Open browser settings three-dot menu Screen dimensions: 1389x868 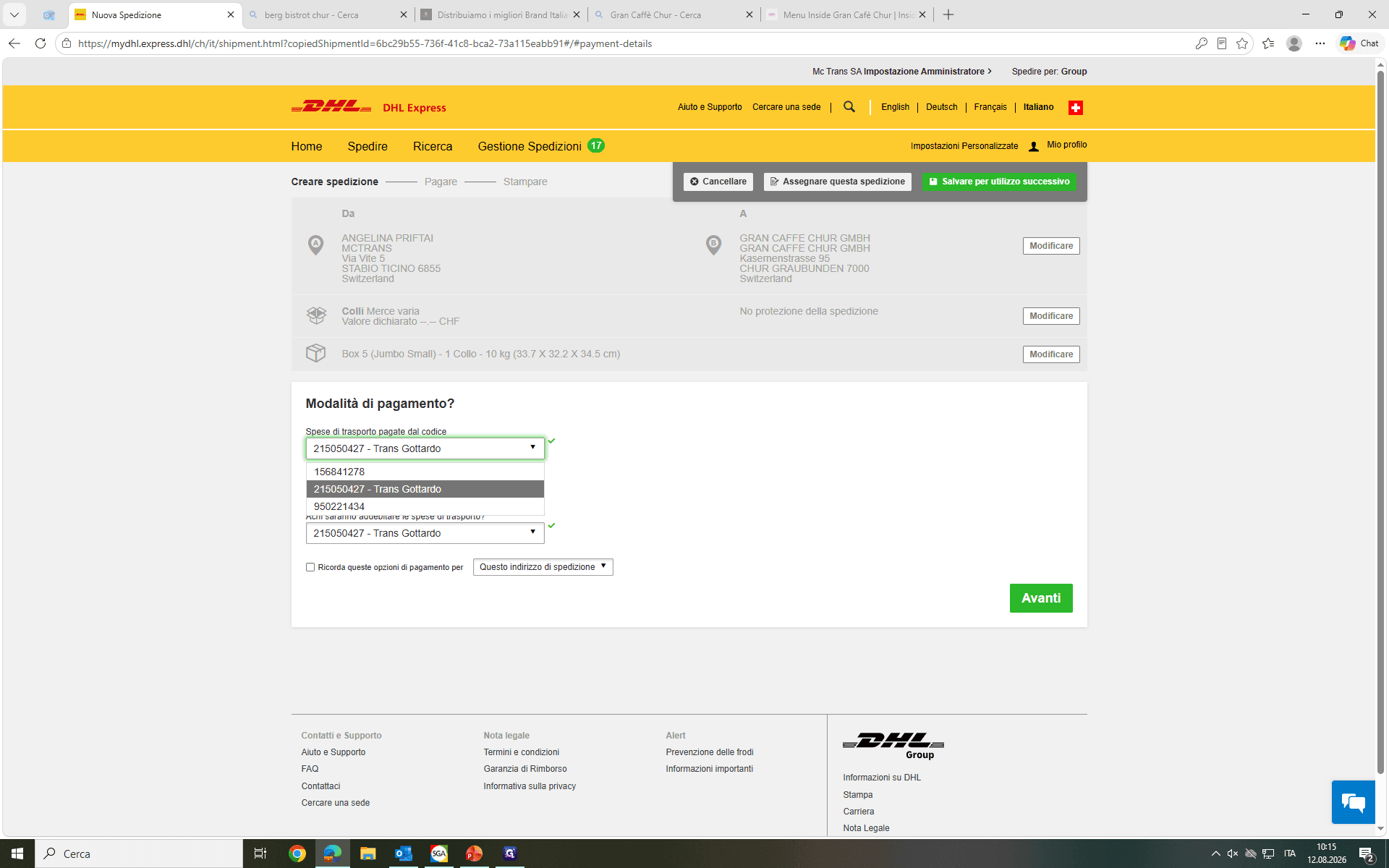point(1320,43)
